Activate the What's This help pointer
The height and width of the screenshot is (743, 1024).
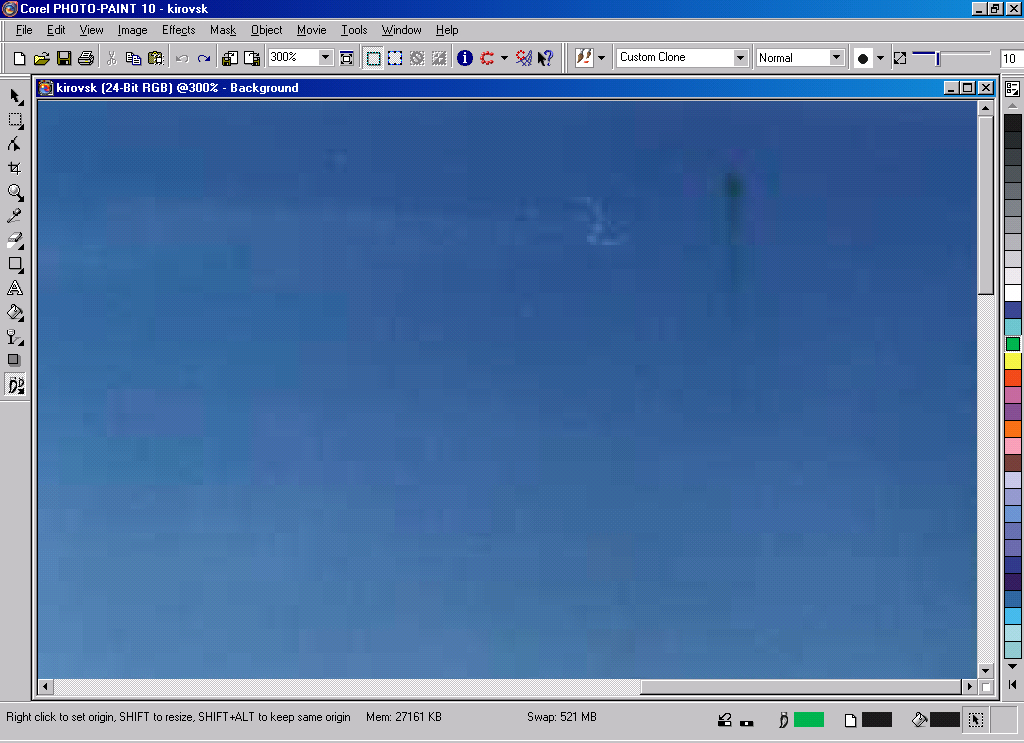(545, 58)
